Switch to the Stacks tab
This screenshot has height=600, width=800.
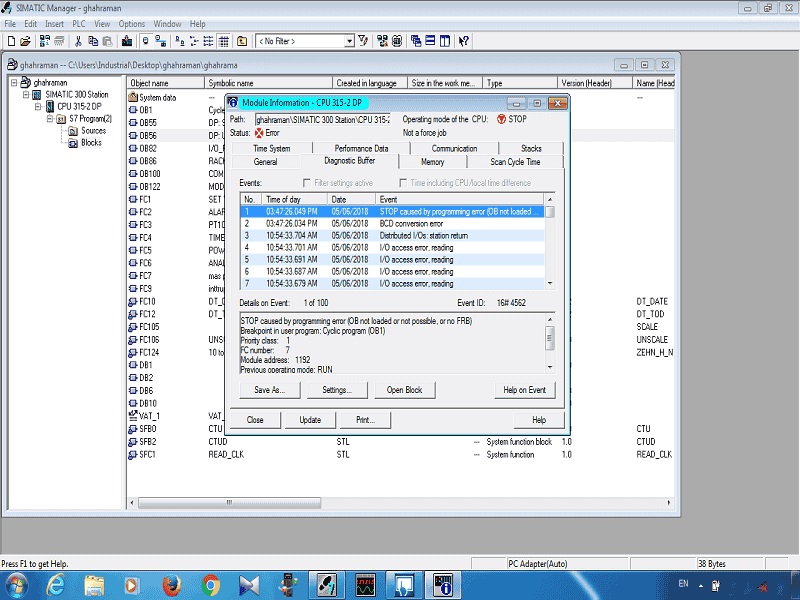click(531, 148)
